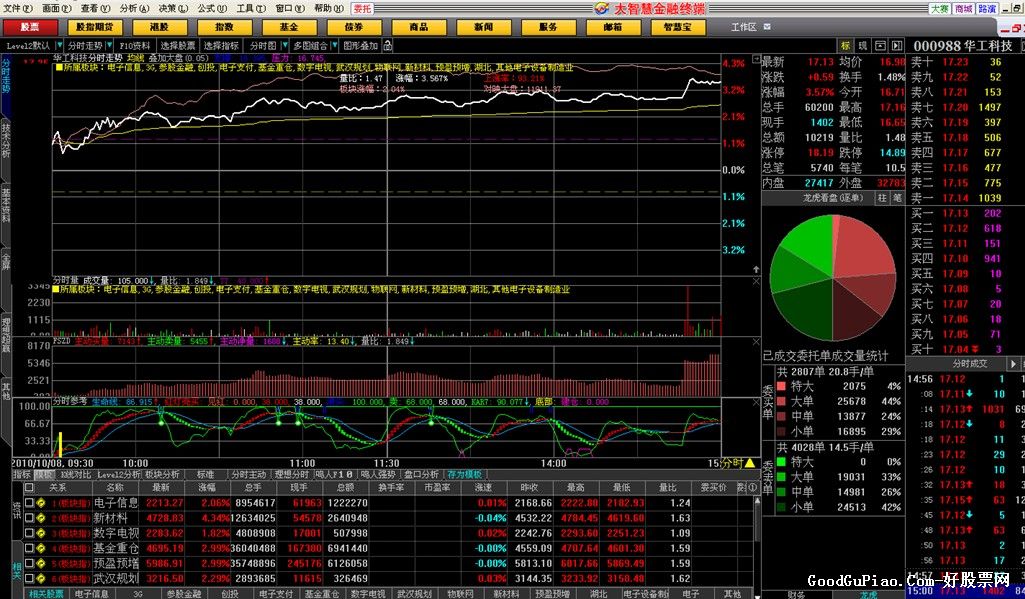1025x599 pixels.
Task: Click the F10资料 toolbar item
Action: 135,45
